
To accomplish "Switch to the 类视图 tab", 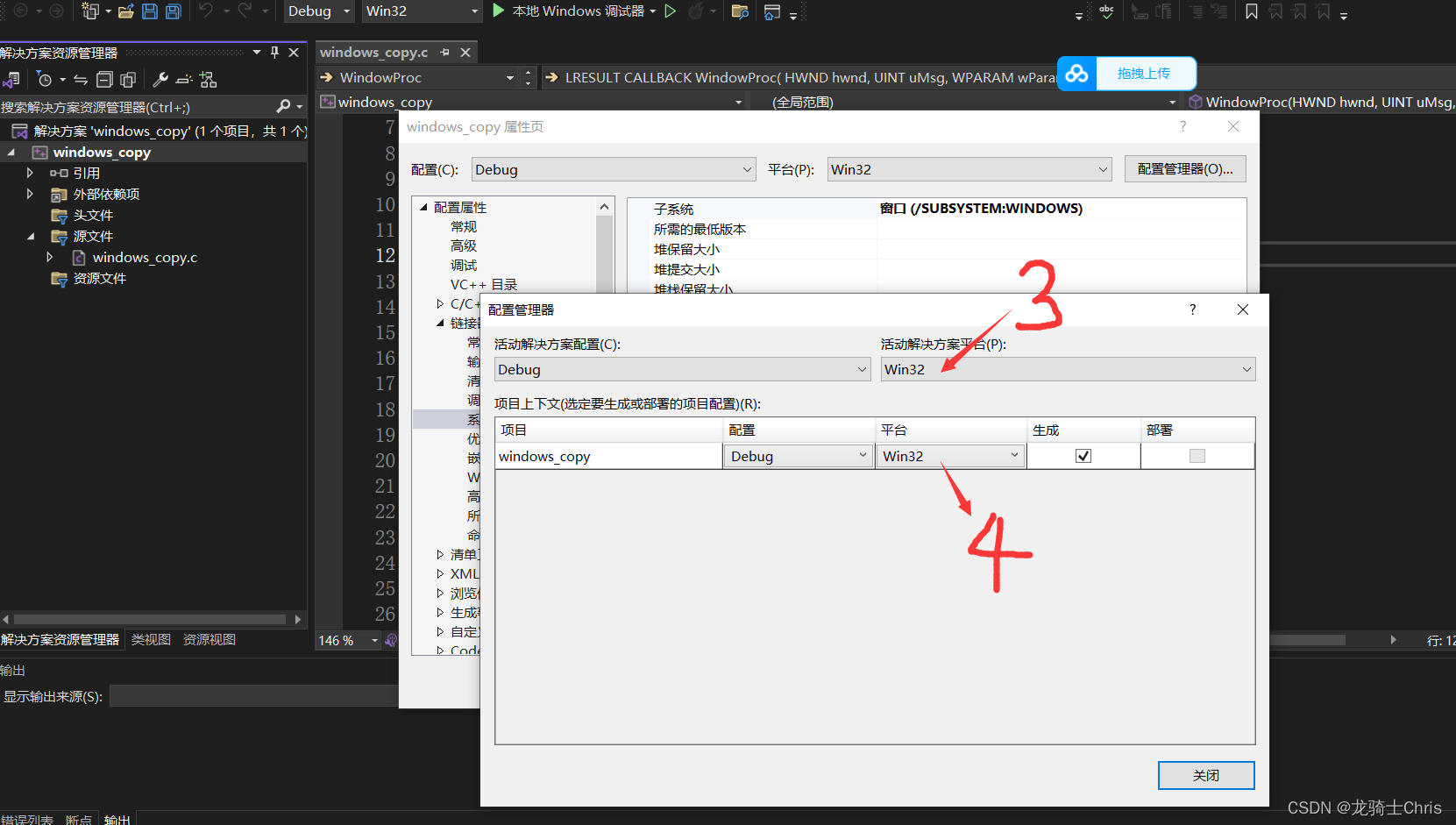I will (150, 640).
